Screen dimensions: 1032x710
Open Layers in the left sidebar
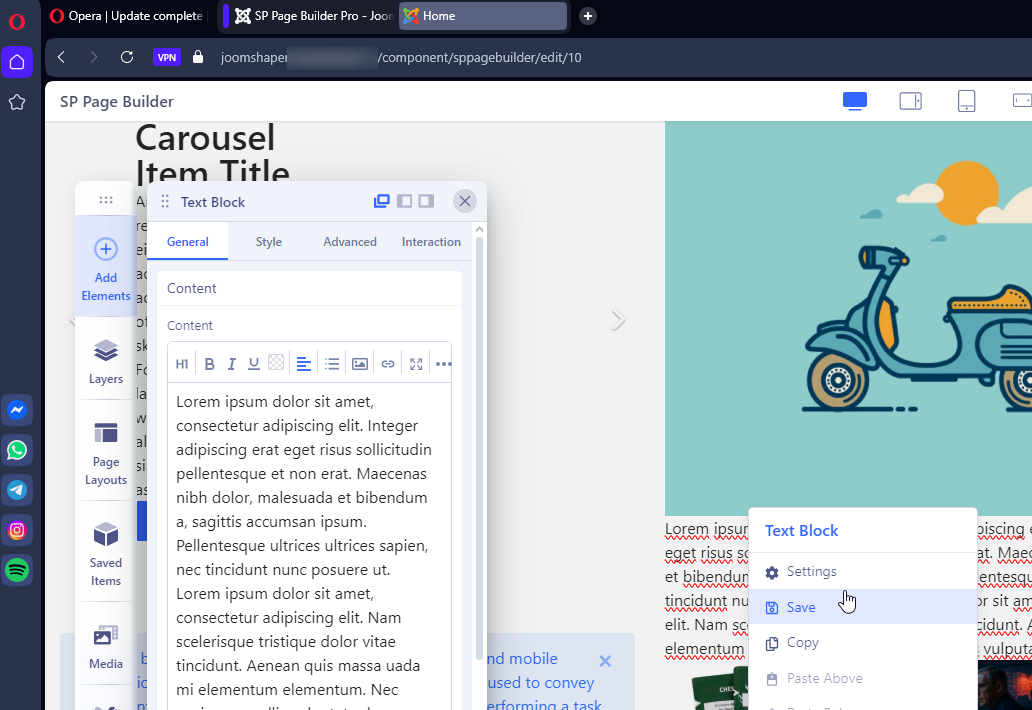[x=106, y=361]
